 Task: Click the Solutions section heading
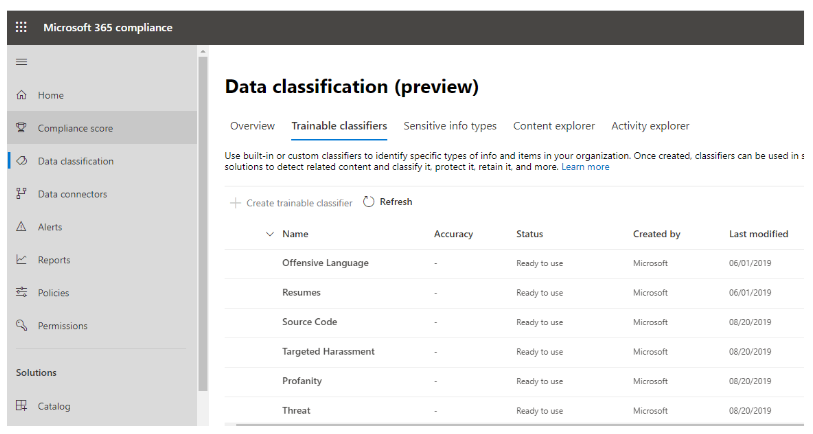click(36, 373)
